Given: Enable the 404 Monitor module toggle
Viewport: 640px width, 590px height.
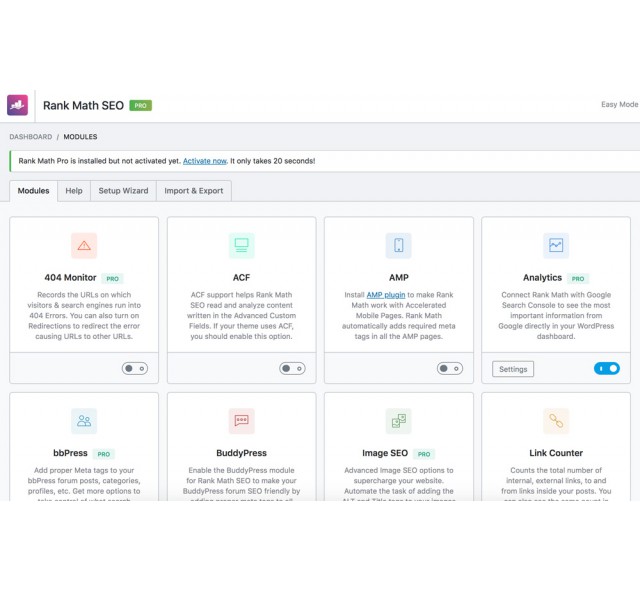Looking at the screenshot, I should [135, 369].
